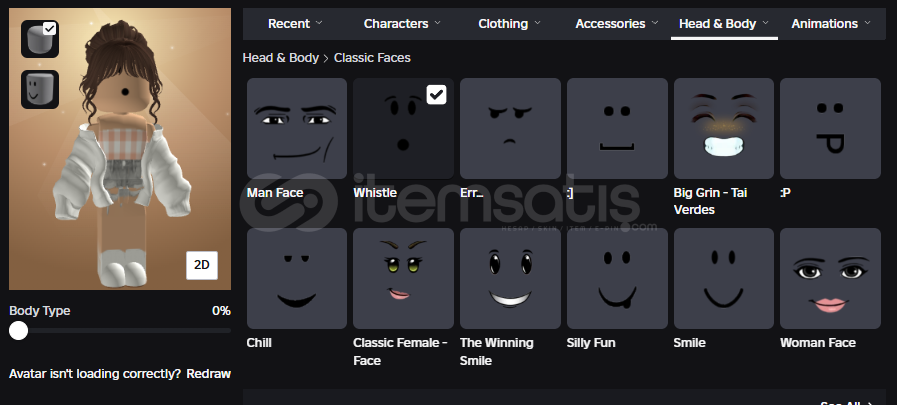Viewport: 897px width, 405px height.
Task: Pick the Woman Face thumbnail
Action: [x=830, y=278]
